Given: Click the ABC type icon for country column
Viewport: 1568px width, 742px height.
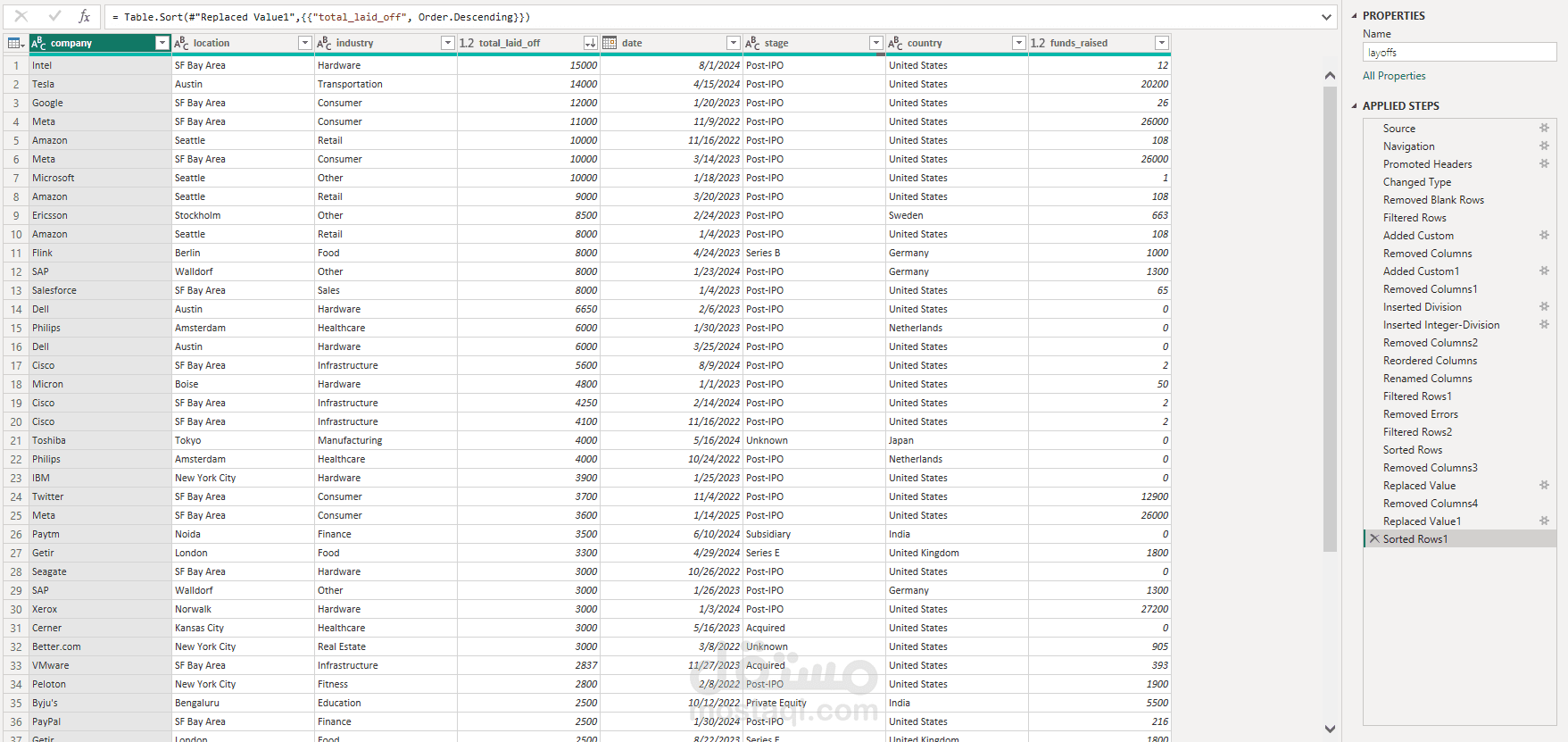Looking at the screenshot, I should click(x=895, y=43).
